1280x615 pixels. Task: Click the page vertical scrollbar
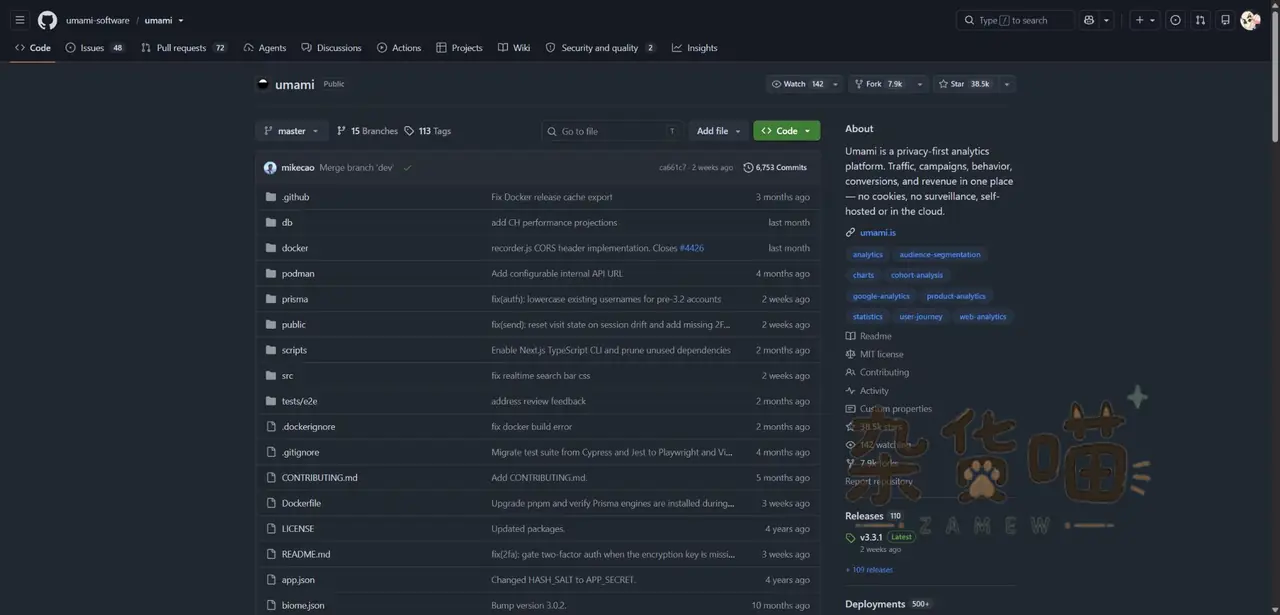(1274, 77)
